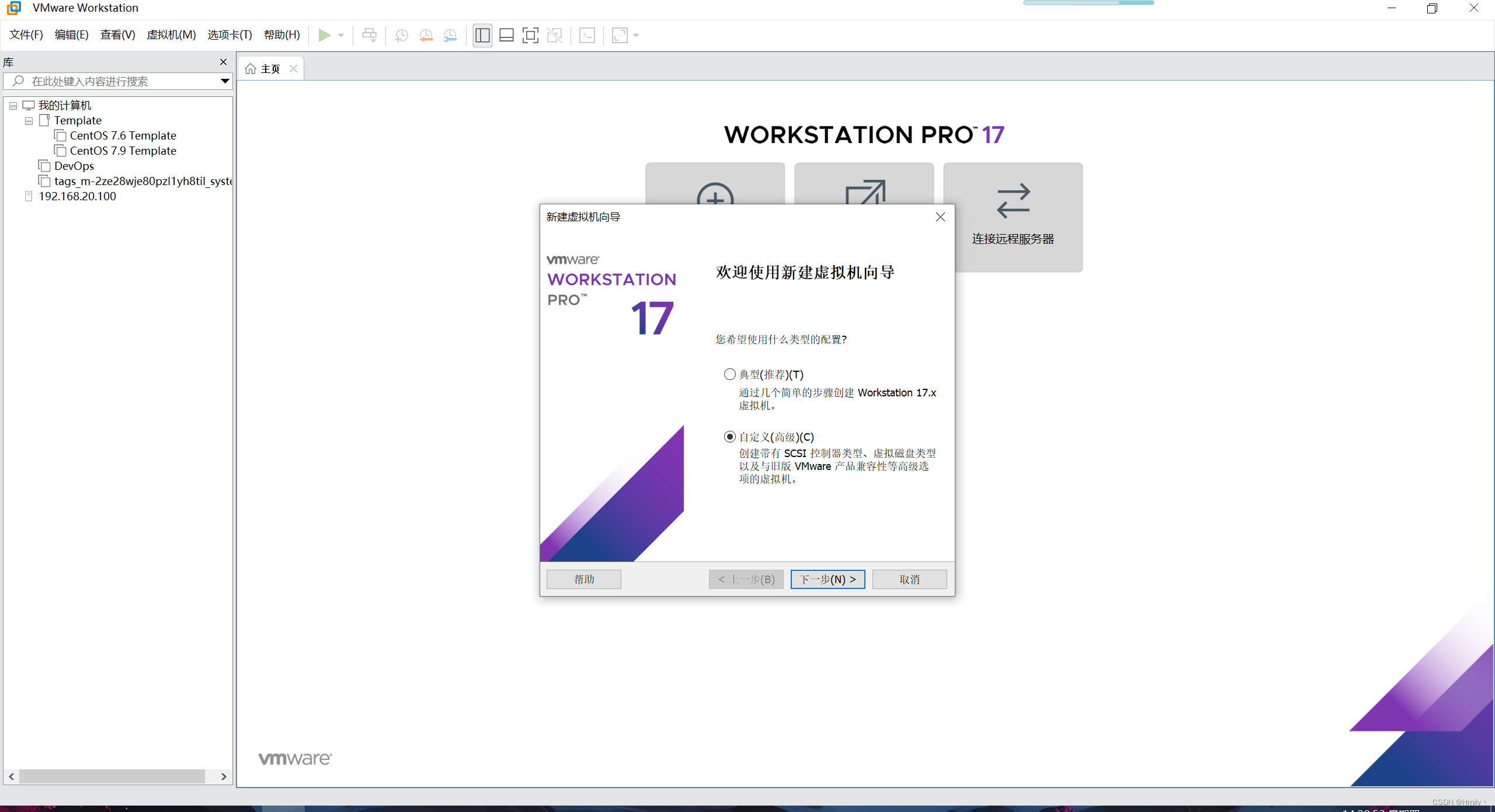The height and width of the screenshot is (812, 1495).
Task: Click the create new VM plus tile
Action: point(715,183)
